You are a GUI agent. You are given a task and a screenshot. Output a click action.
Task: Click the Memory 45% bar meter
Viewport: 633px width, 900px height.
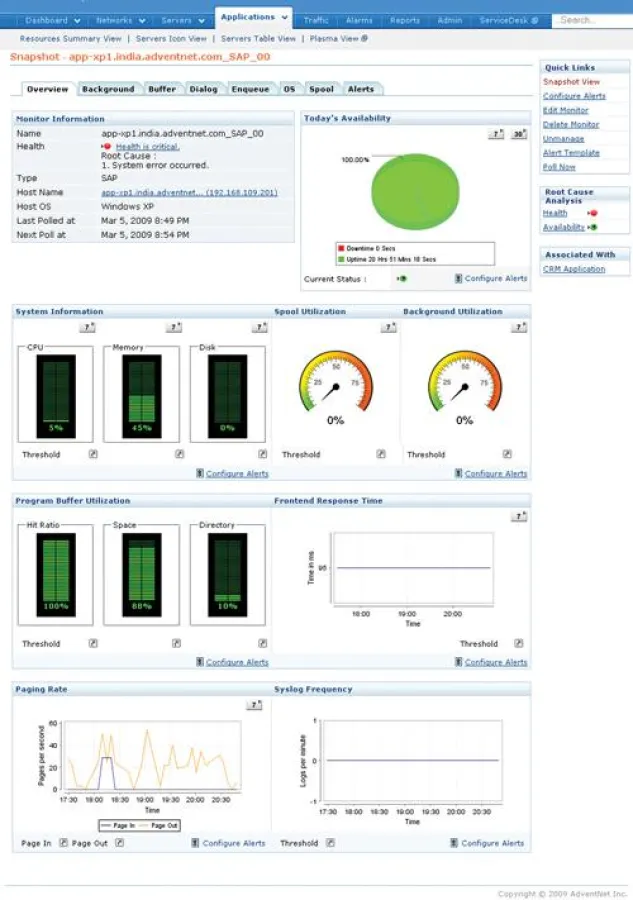tap(141, 396)
